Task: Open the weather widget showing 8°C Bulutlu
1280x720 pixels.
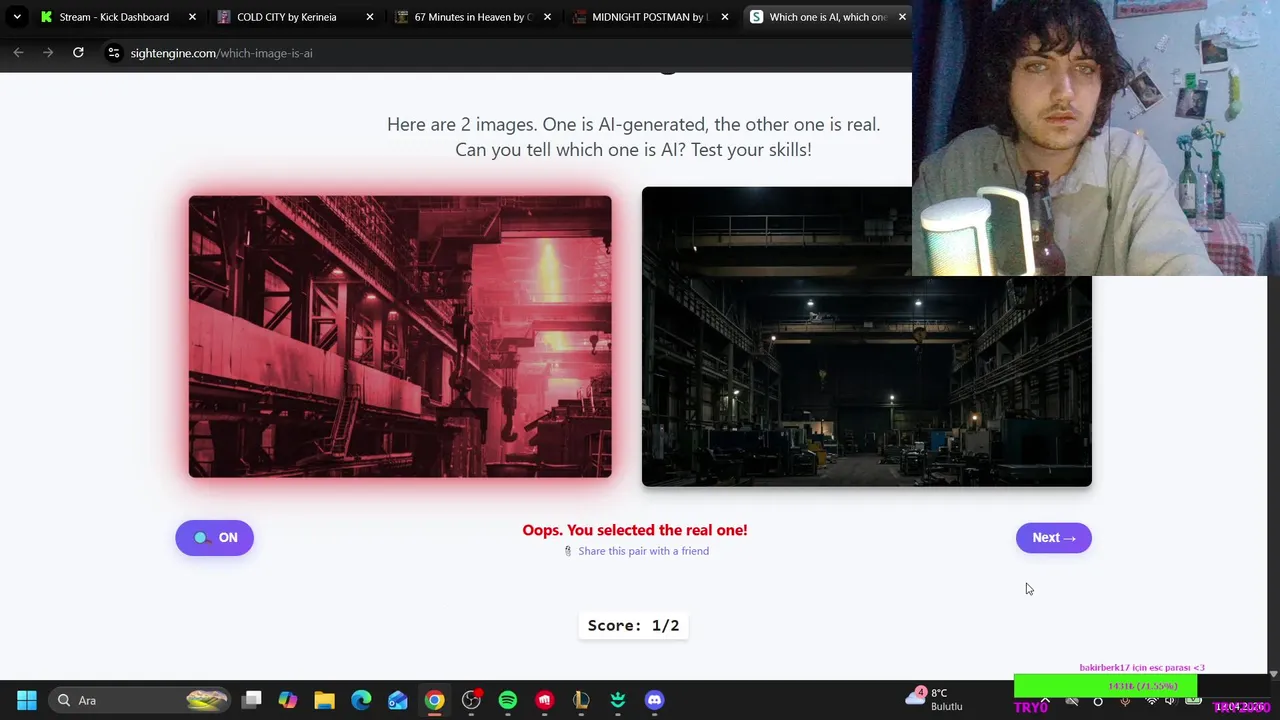Action: pyautogui.click(x=934, y=699)
